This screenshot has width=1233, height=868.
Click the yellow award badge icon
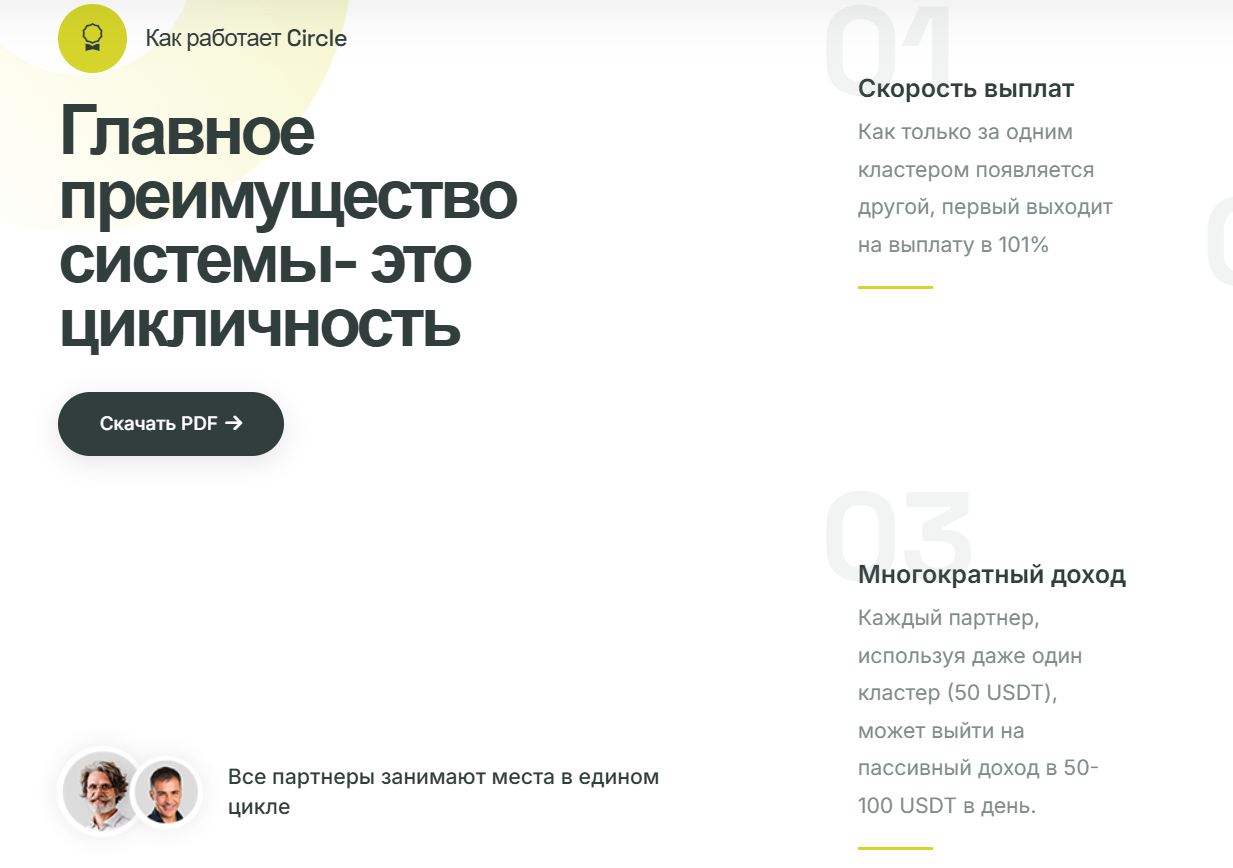[x=92, y=39]
